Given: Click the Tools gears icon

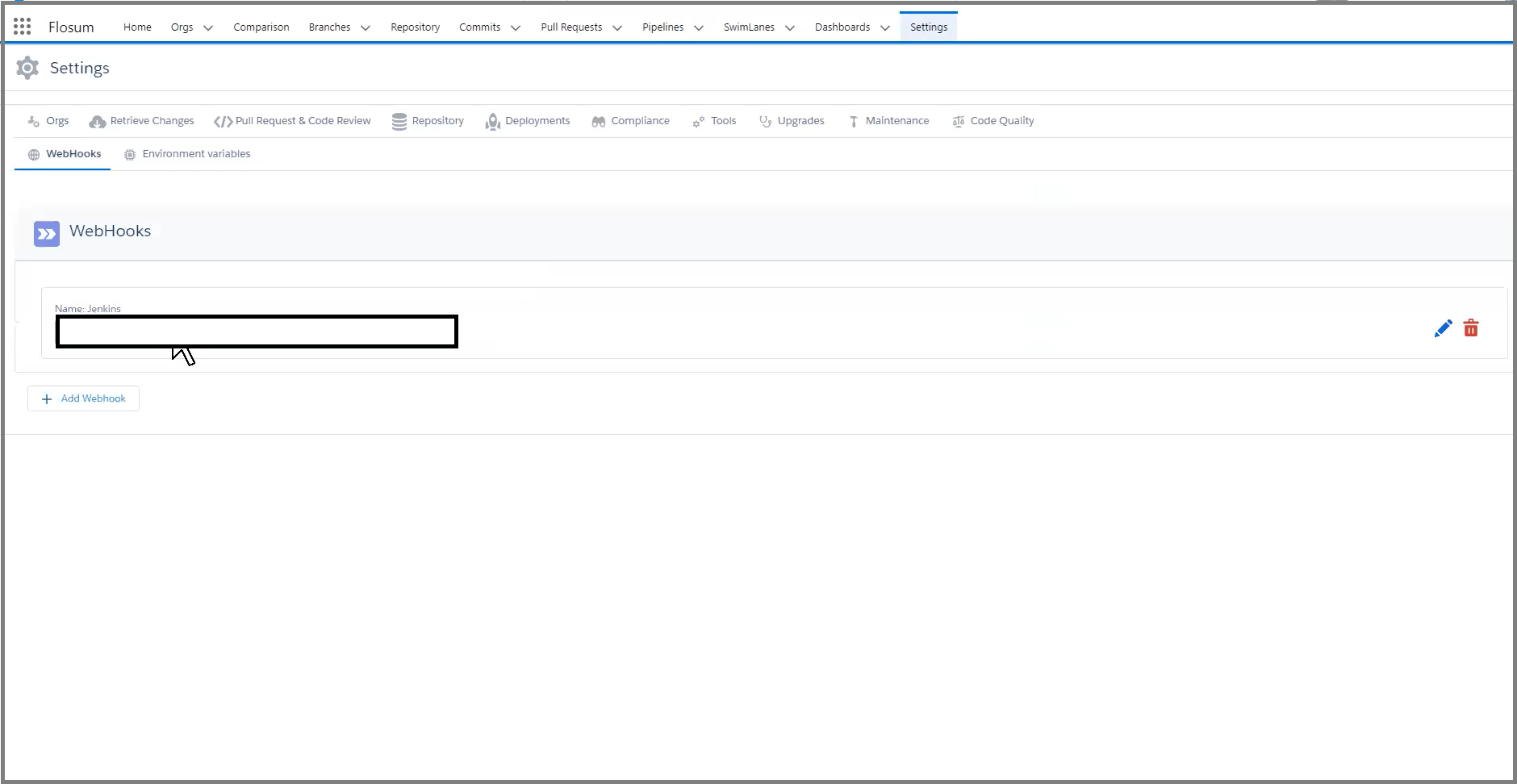Looking at the screenshot, I should coord(699,122).
